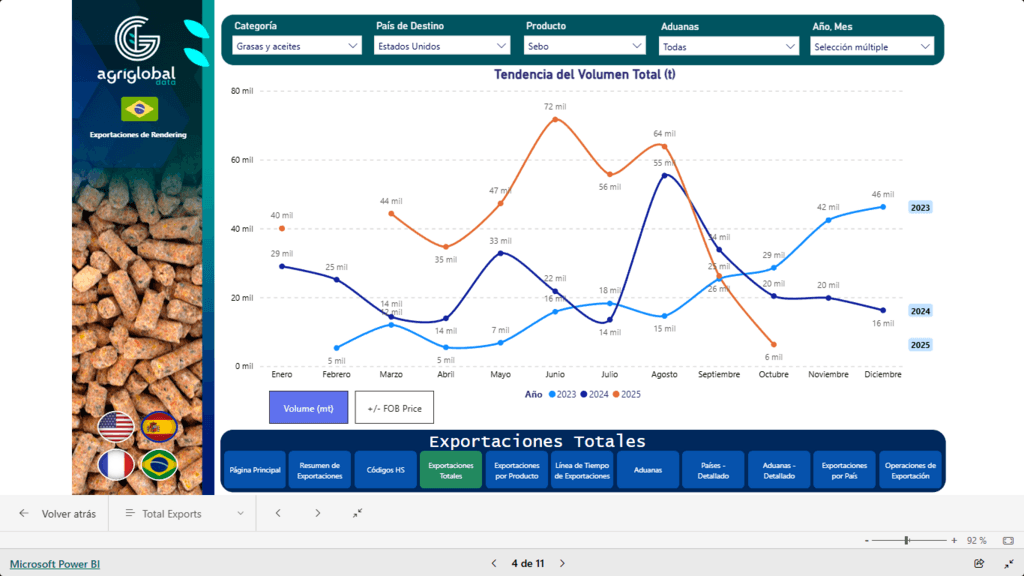Click the fit-to-page icon beside zoom percentage
The width and height of the screenshot is (1024, 576).
point(1007,540)
